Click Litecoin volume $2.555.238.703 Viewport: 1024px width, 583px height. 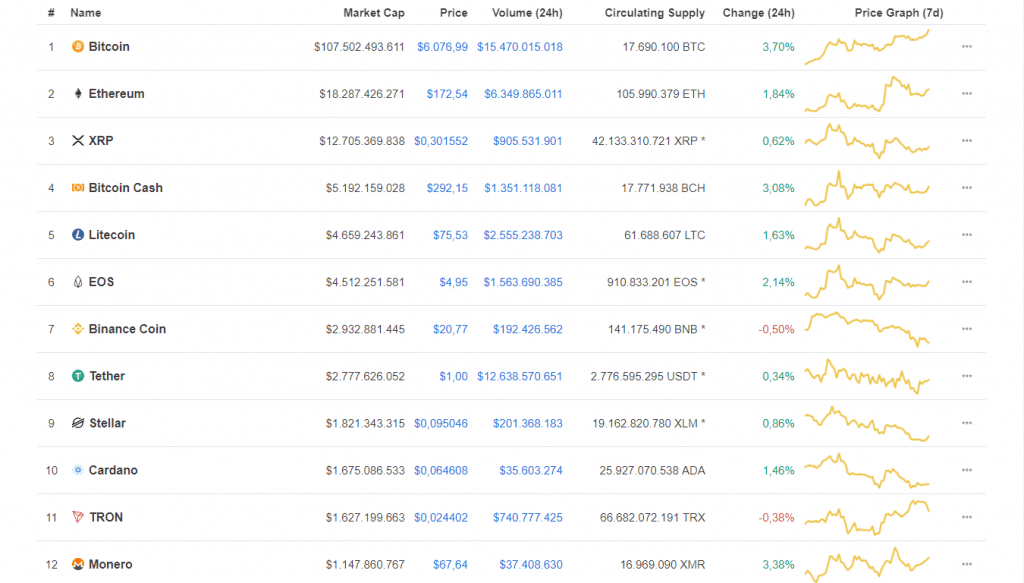pos(522,234)
